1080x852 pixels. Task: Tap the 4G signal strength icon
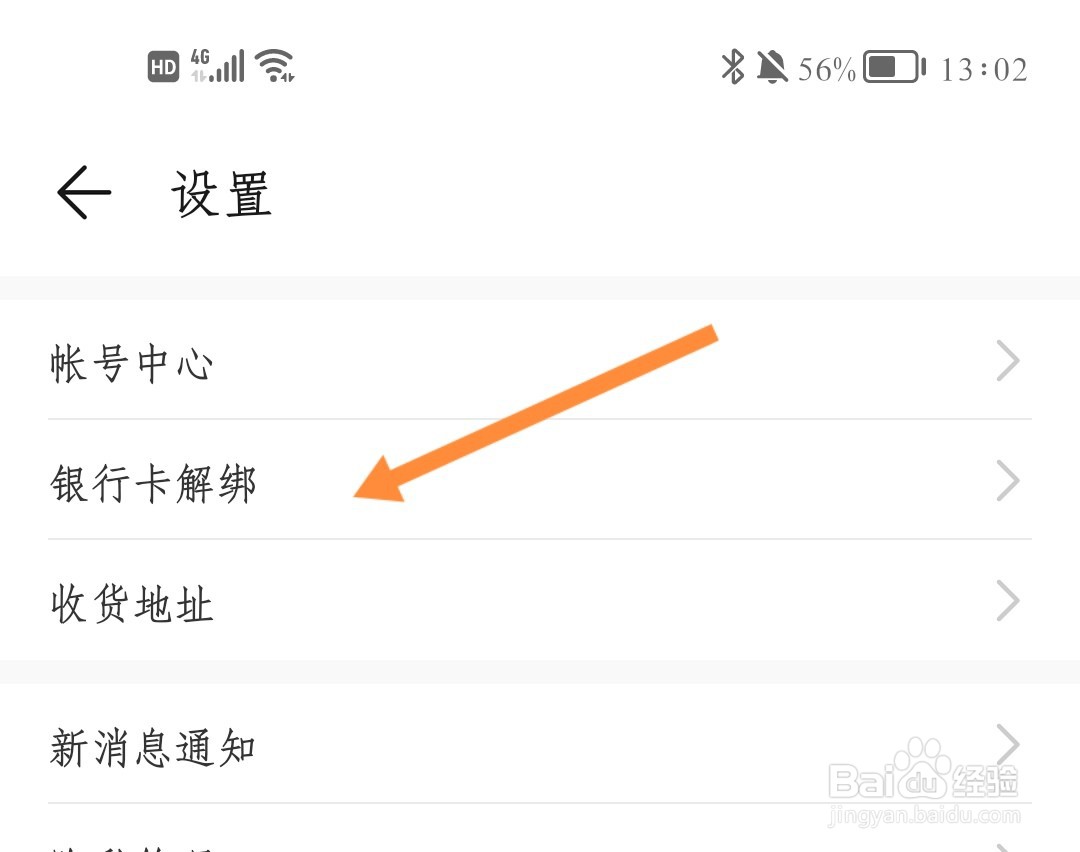(217, 66)
